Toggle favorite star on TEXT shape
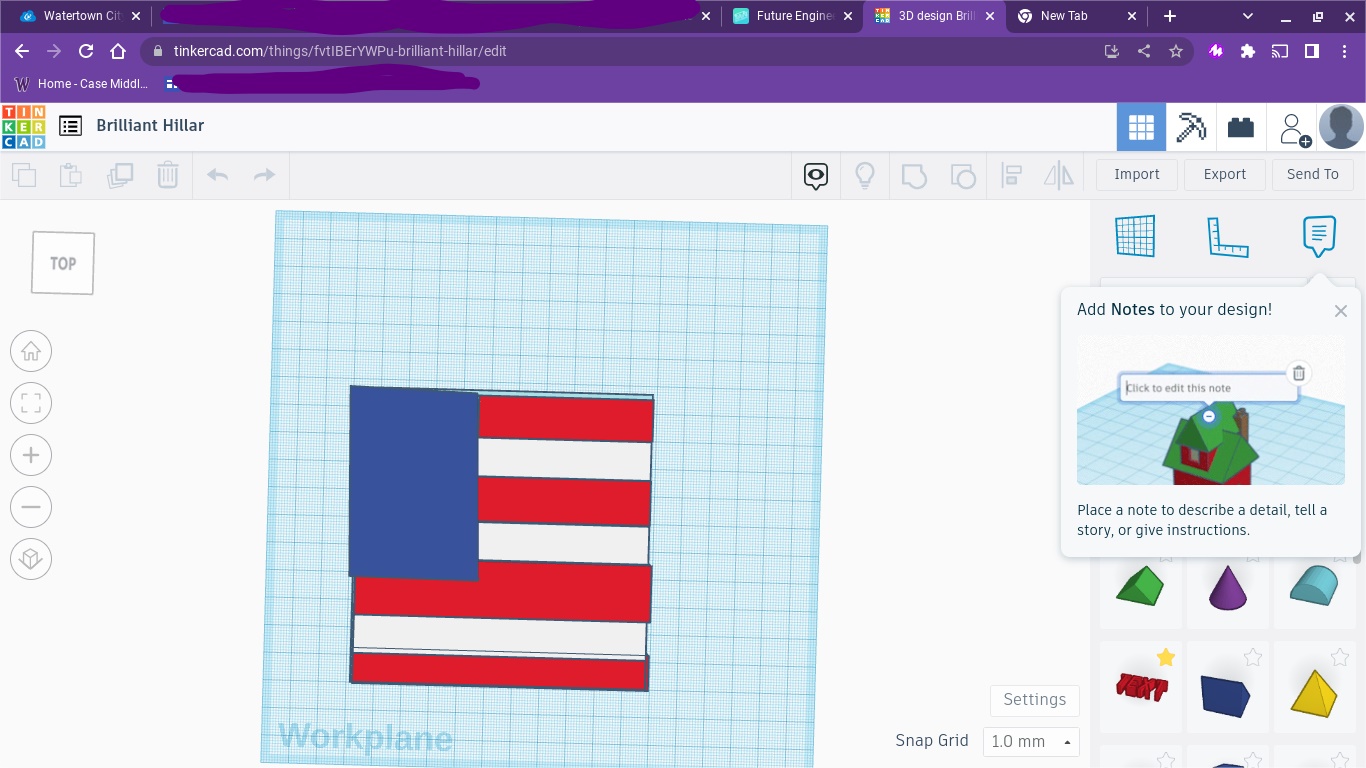Viewport: 1366px width, 768px height. pos(1166,657)
